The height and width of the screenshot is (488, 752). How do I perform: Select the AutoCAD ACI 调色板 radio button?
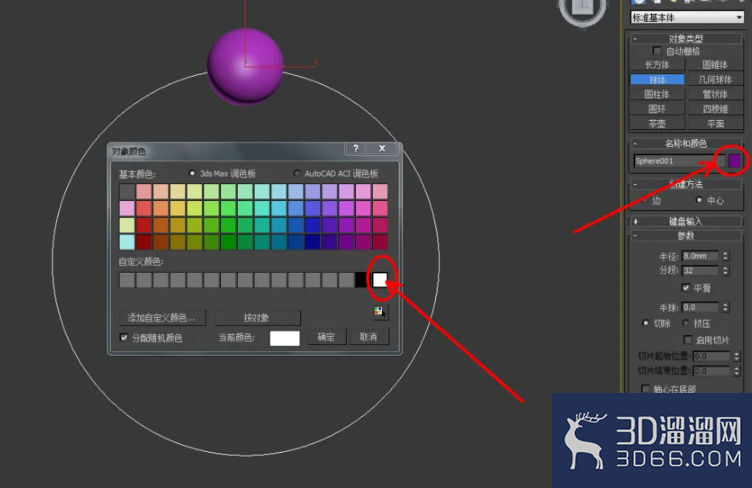[x=296, y=173]
